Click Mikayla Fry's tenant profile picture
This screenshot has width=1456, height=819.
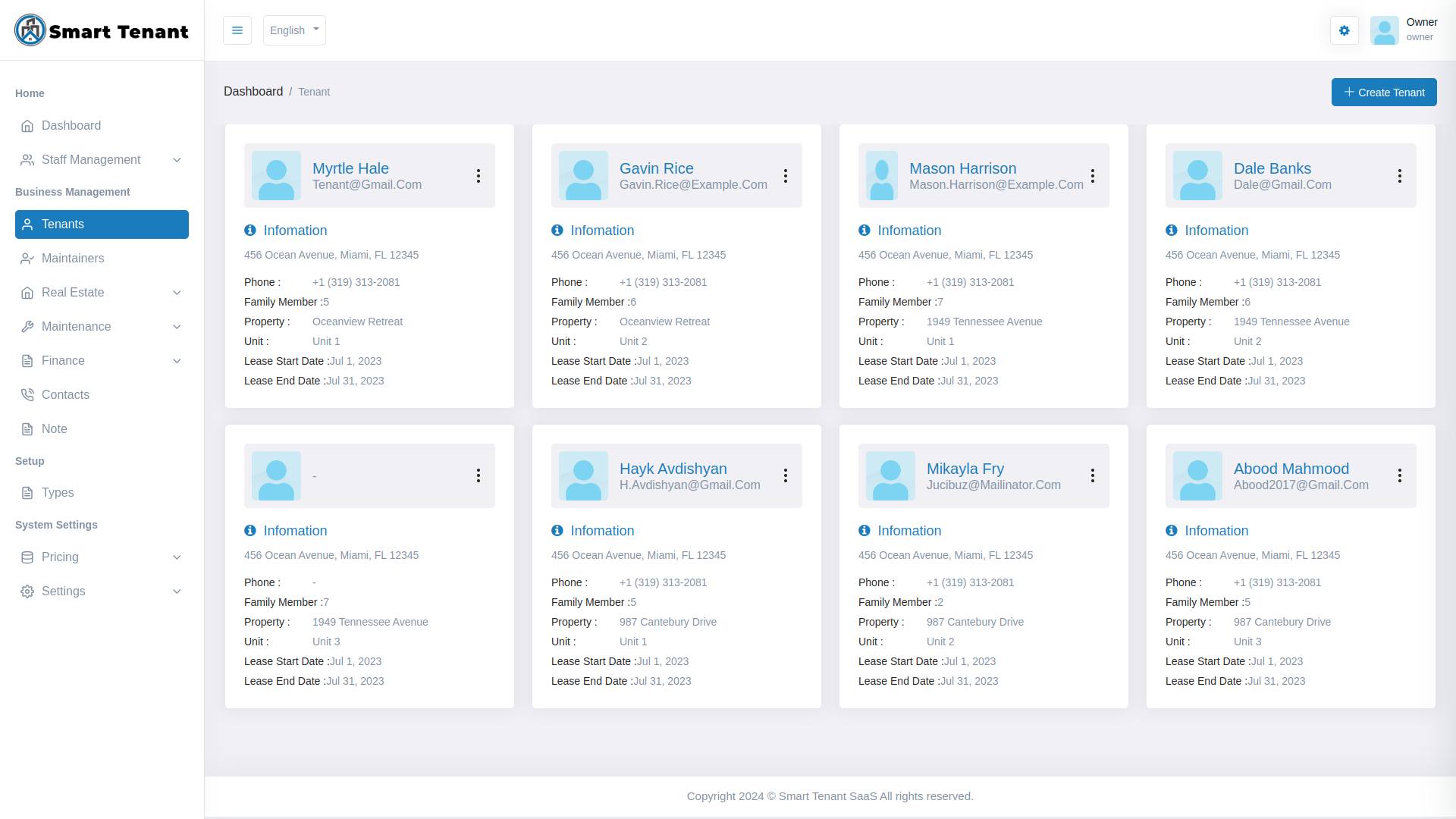pyautogui.click(x=890, y=475)
